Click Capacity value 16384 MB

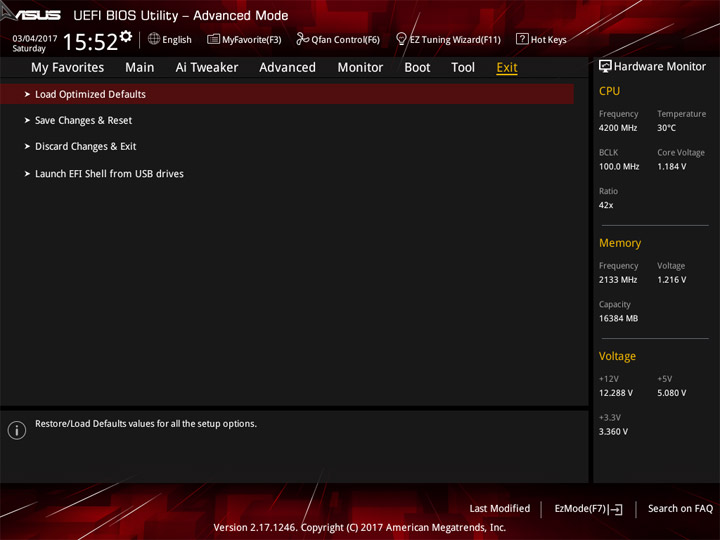[x=618, y=318]
